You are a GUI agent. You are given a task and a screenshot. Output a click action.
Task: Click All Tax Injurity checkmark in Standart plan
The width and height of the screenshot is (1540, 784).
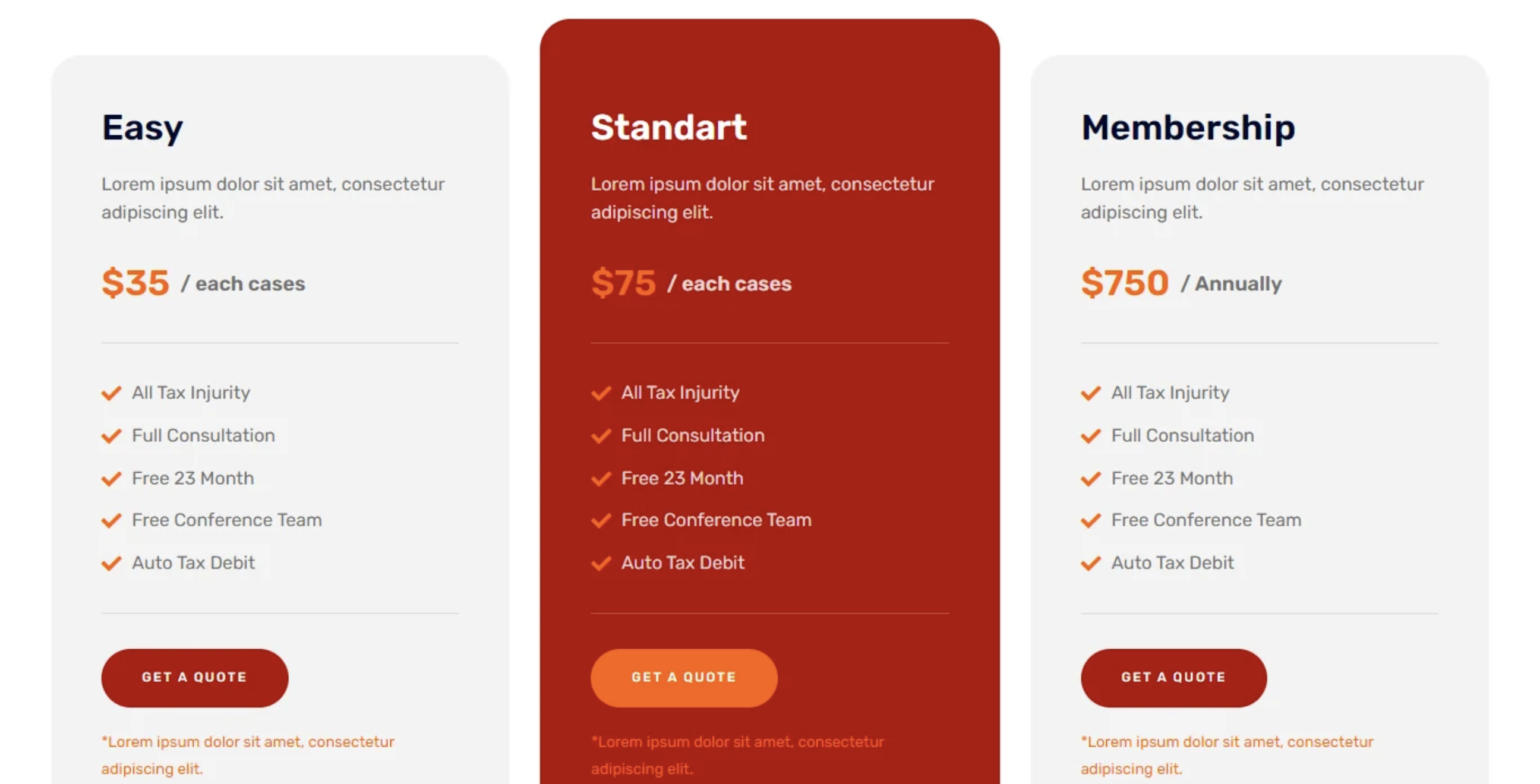coord(601,393)
